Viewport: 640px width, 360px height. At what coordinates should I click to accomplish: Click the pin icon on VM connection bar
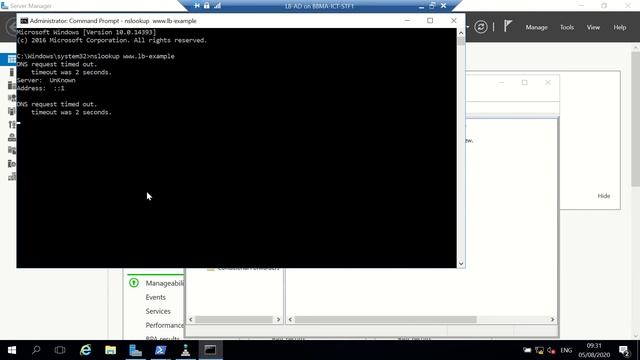pos(197,6)
